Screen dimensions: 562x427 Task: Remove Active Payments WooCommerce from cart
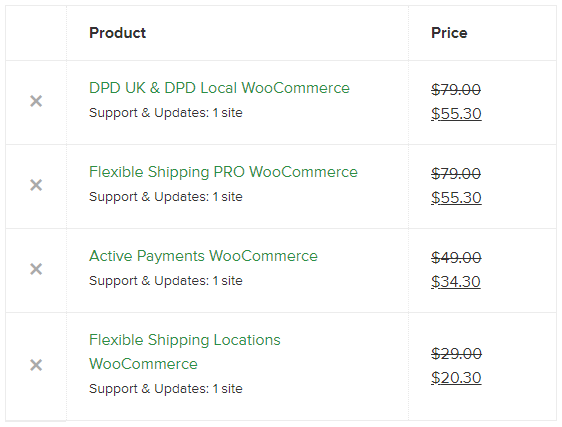[36, 269]
